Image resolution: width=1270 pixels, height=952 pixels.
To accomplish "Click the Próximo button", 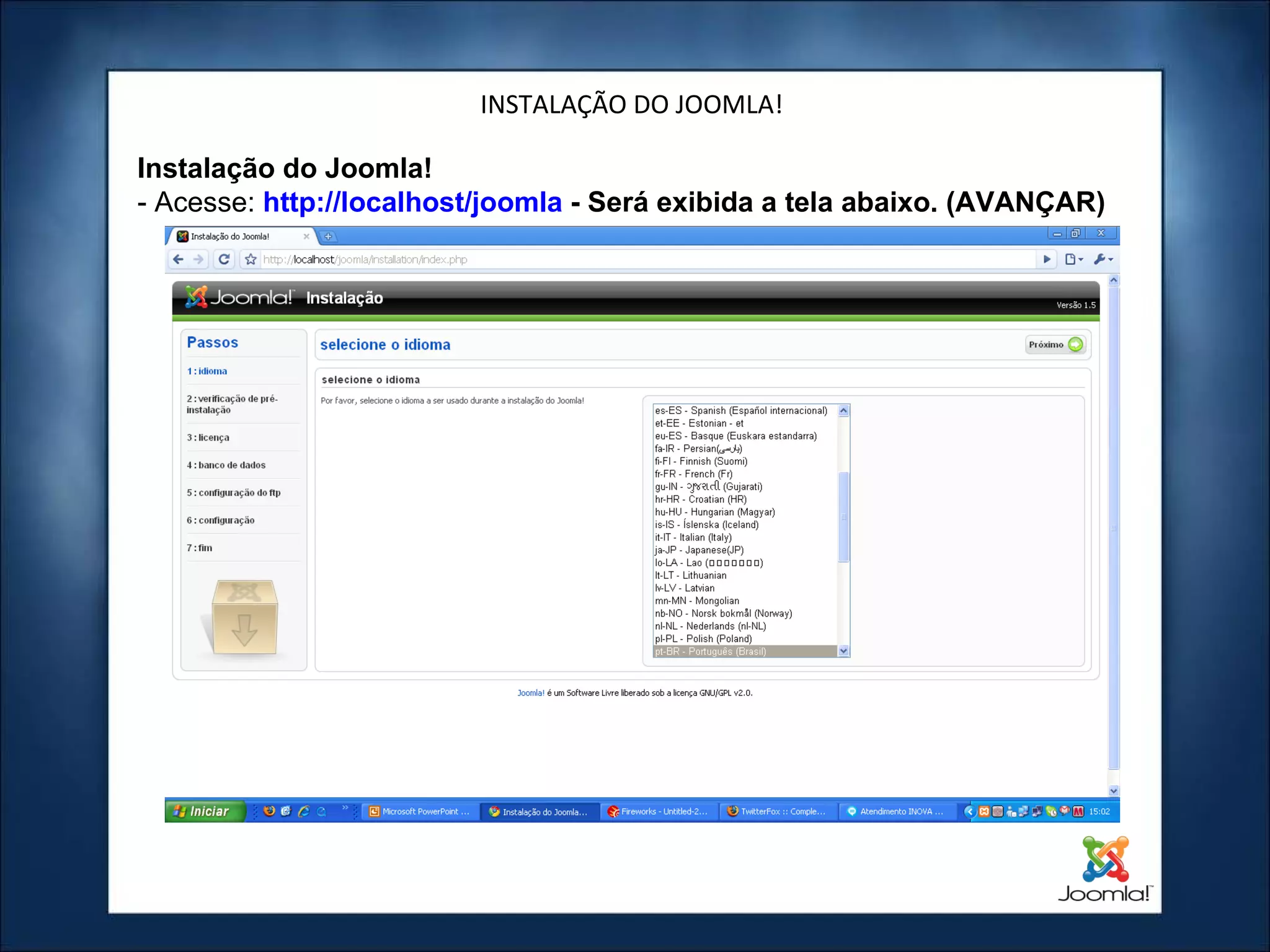I will click(x=1055, y=345).
